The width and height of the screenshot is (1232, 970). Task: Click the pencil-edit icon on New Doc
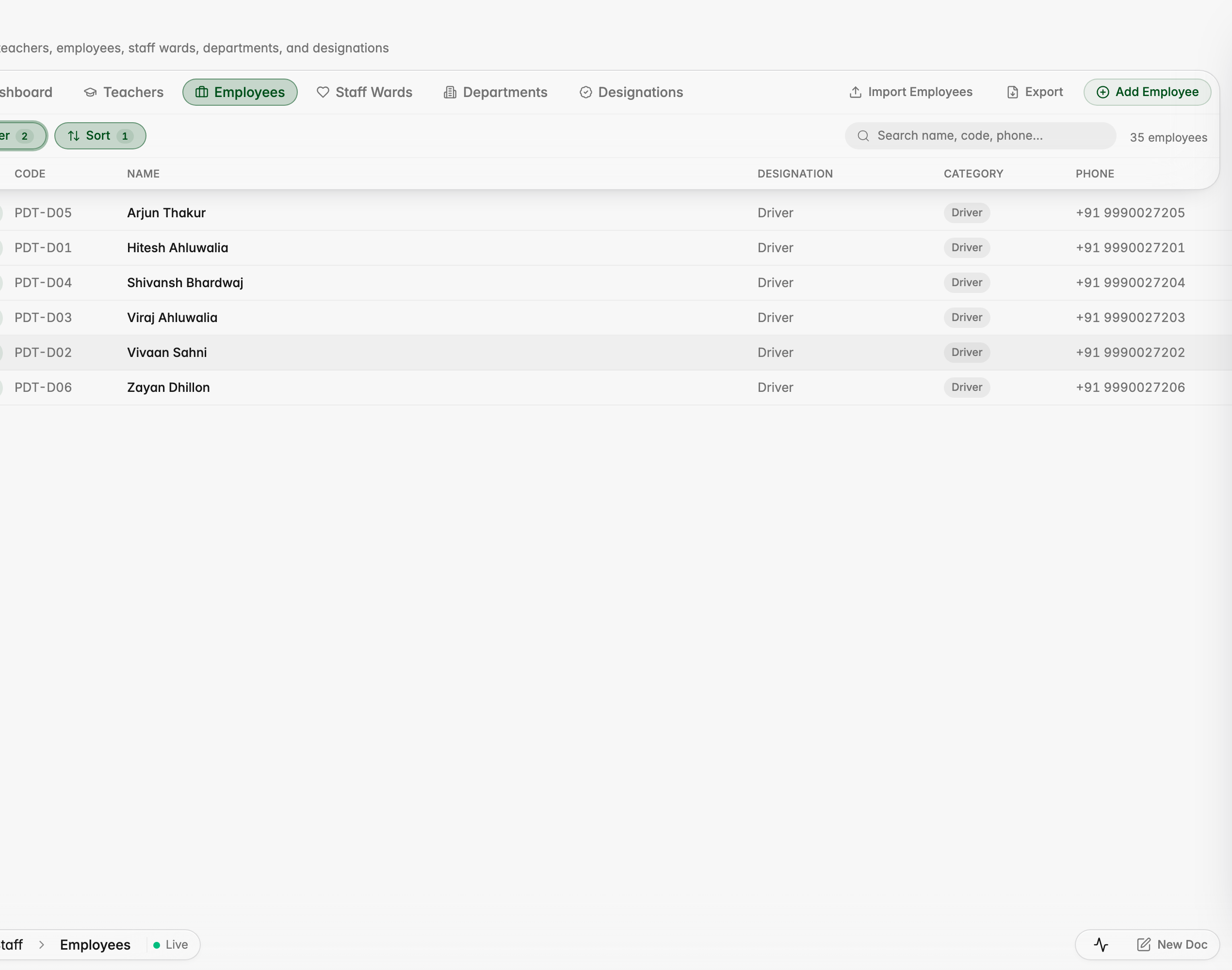click(1143, 944)
